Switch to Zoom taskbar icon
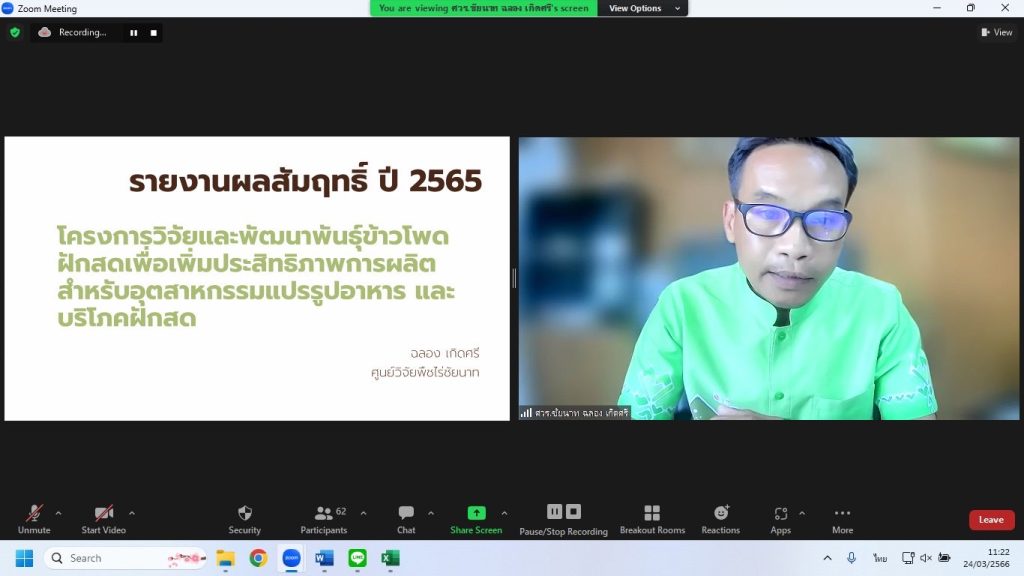This screenshot has width=1024, height=576. [x=291, y=558]
